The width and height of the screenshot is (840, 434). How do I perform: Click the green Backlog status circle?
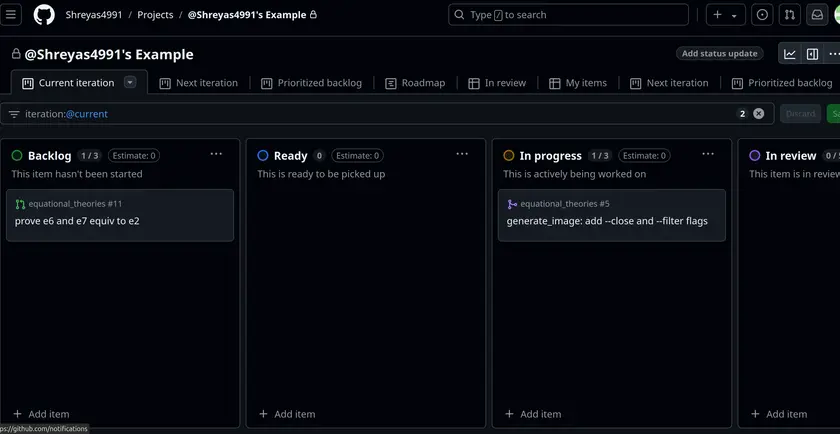point(17,155)
